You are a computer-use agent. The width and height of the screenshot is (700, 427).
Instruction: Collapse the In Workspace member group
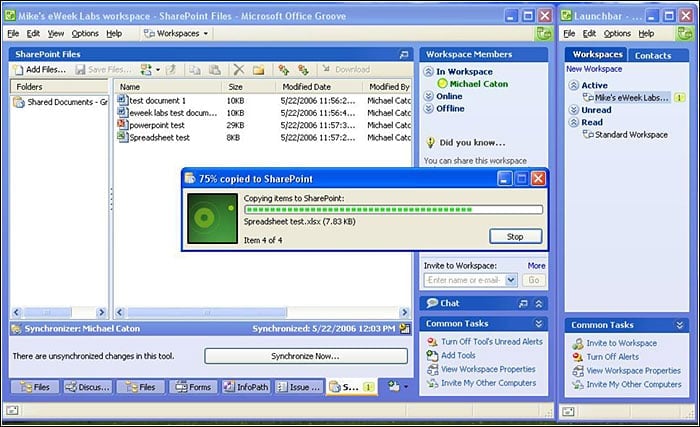[429, 71]
